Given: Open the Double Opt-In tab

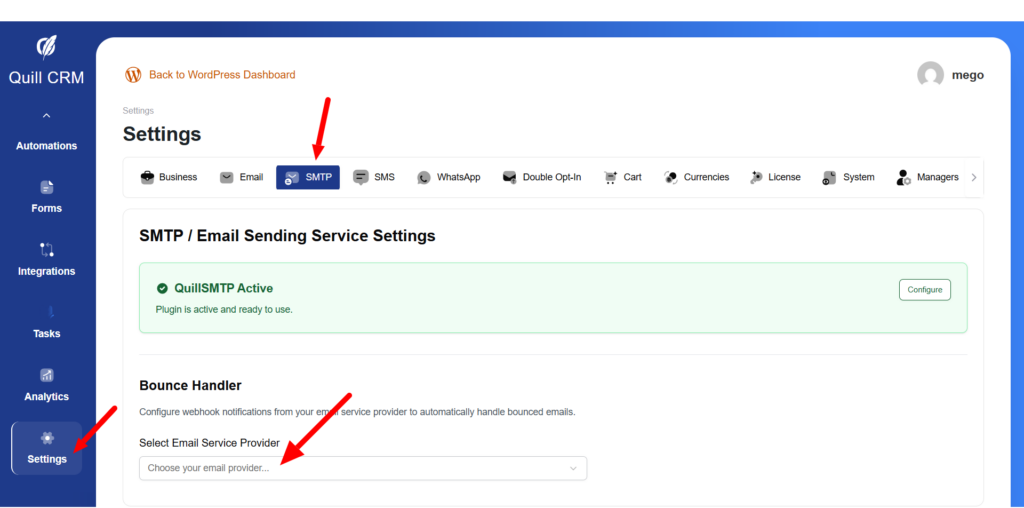Looking at the screenshot, I should [x=541, y=177].
